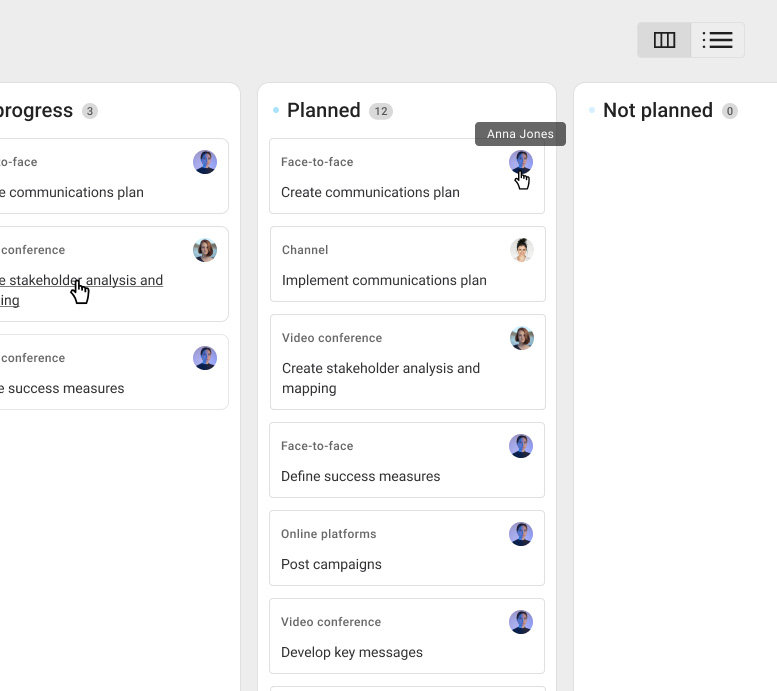Open Implement communications plan card
777x691 pixels.
(384, 281)
